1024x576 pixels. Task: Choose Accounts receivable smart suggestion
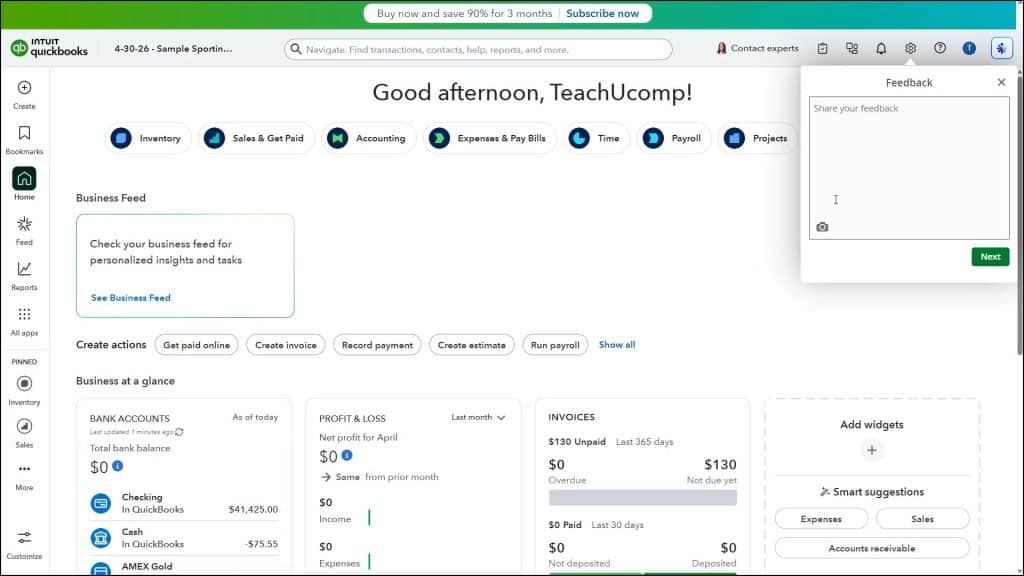coord(872,548)
